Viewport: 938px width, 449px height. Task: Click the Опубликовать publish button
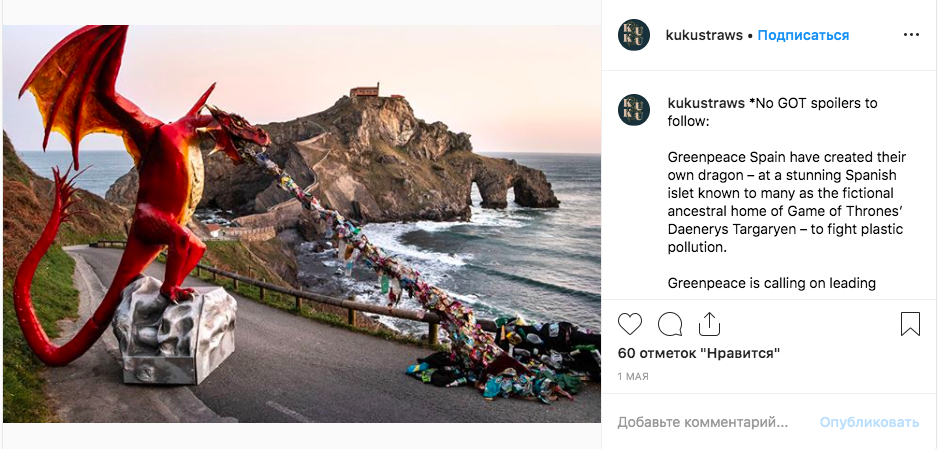pyautogui.click(x=869, y=423)
